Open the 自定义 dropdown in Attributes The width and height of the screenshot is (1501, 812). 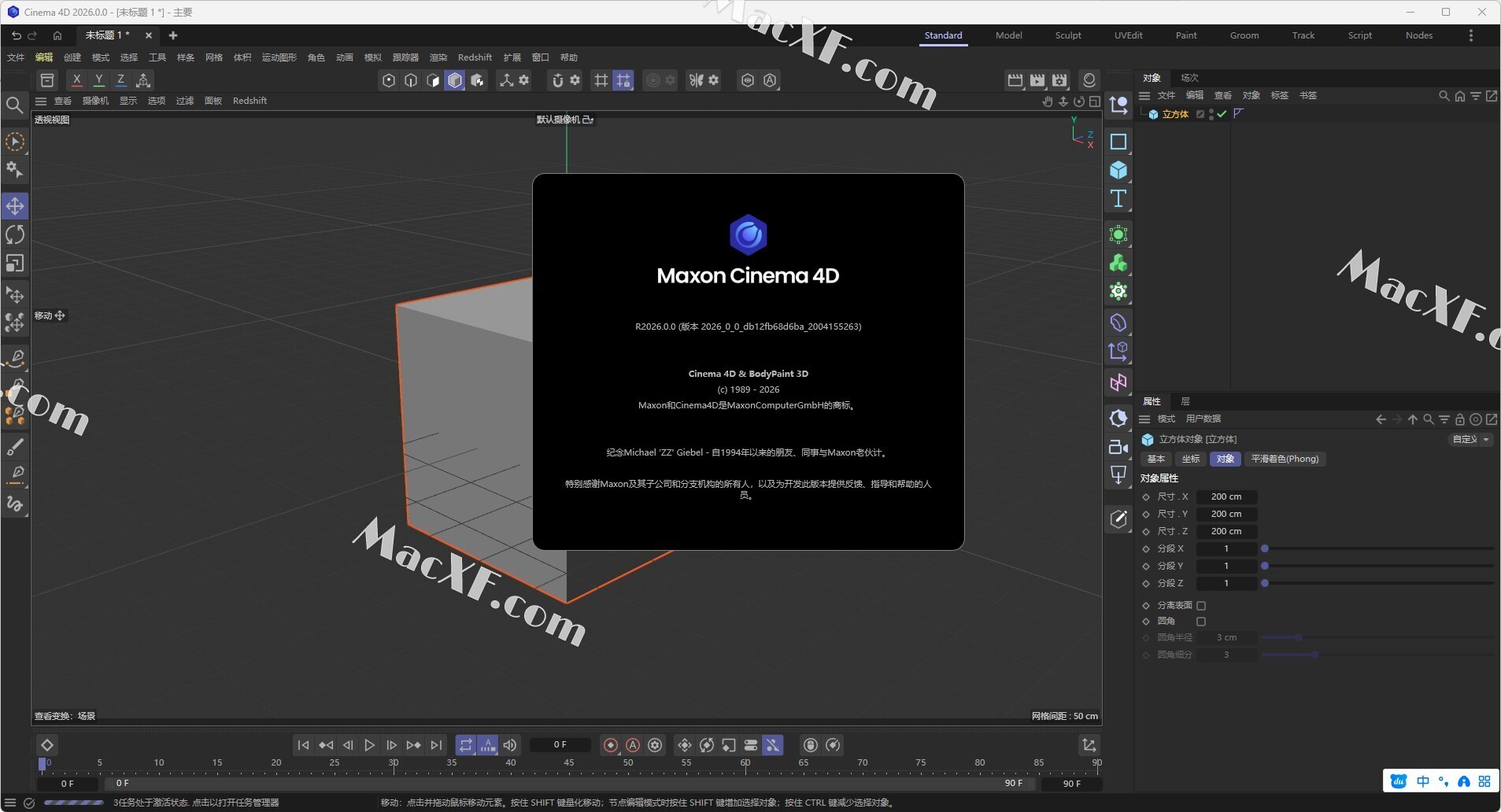coord(1470,440)
